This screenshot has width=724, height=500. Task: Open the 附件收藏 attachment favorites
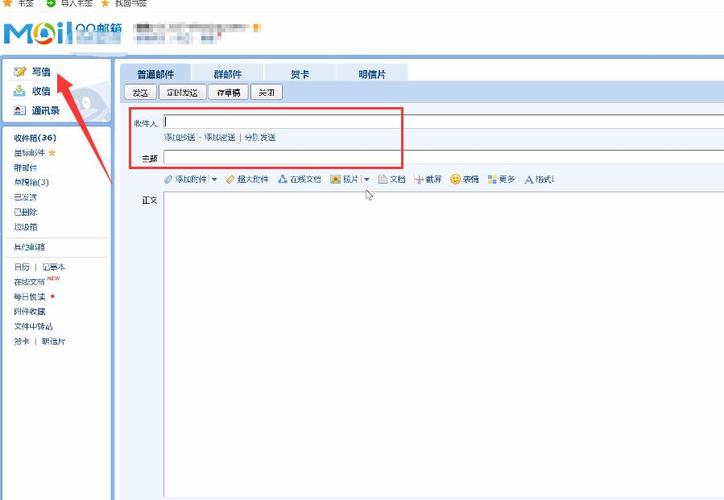pyautogui.click(x=30, y=312)
